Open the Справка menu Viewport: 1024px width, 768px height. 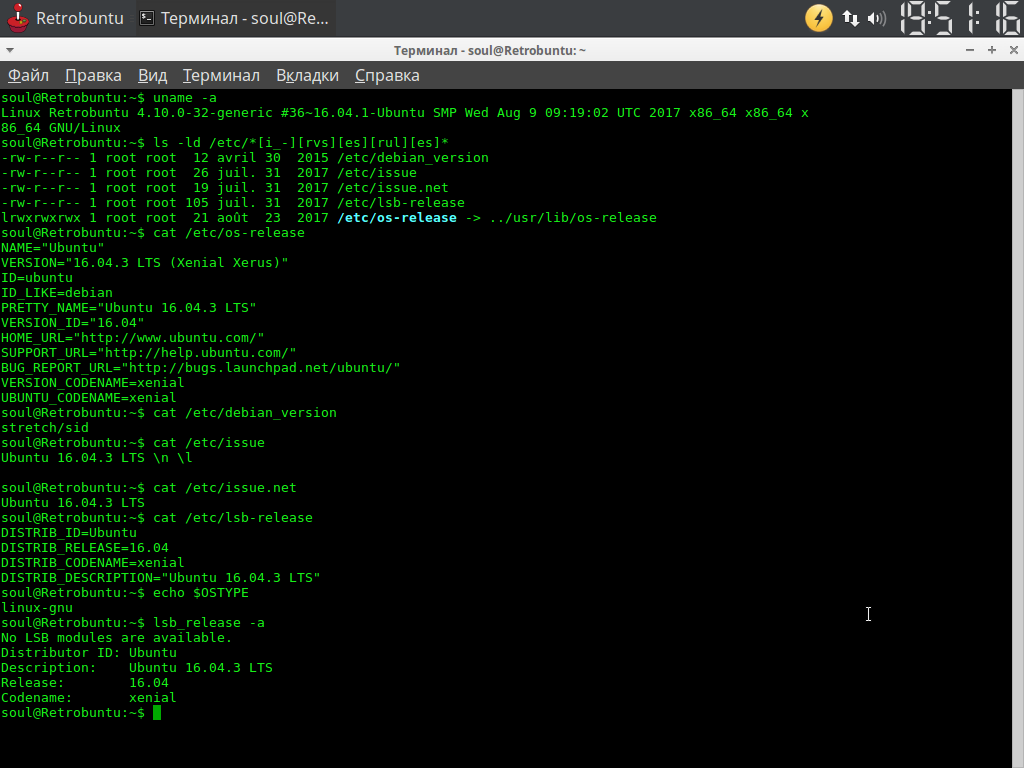pyautogui.click(x=387, y=76)
